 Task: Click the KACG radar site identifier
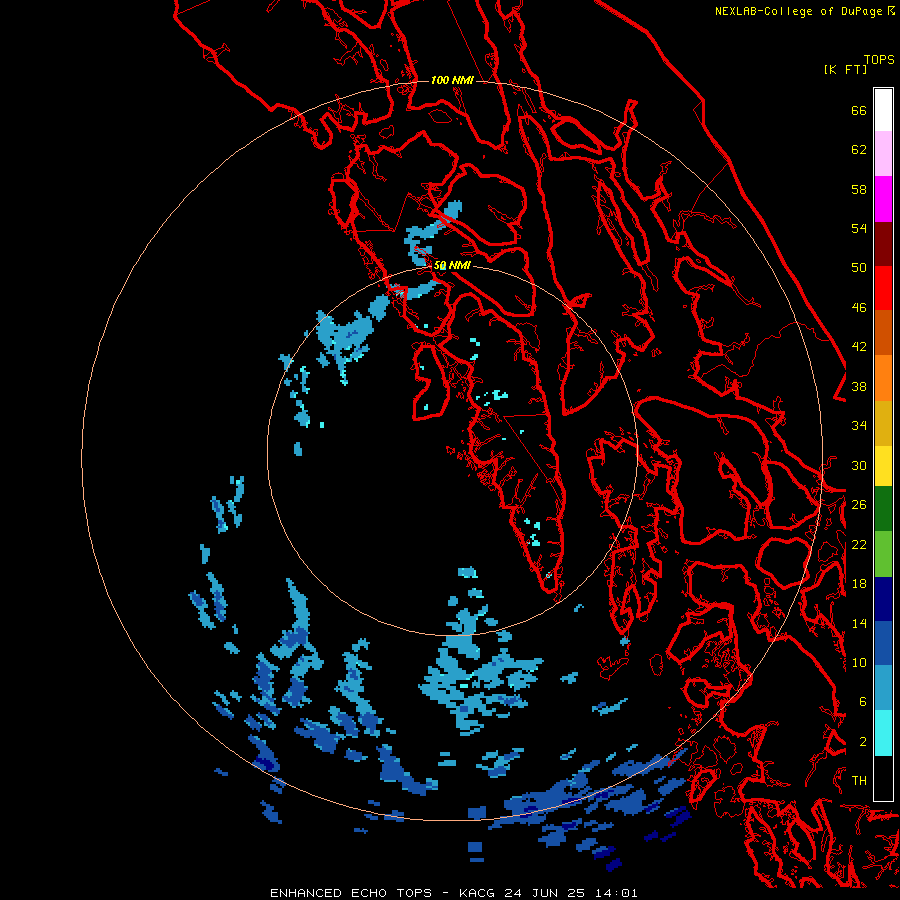click(x=479, y=893)
